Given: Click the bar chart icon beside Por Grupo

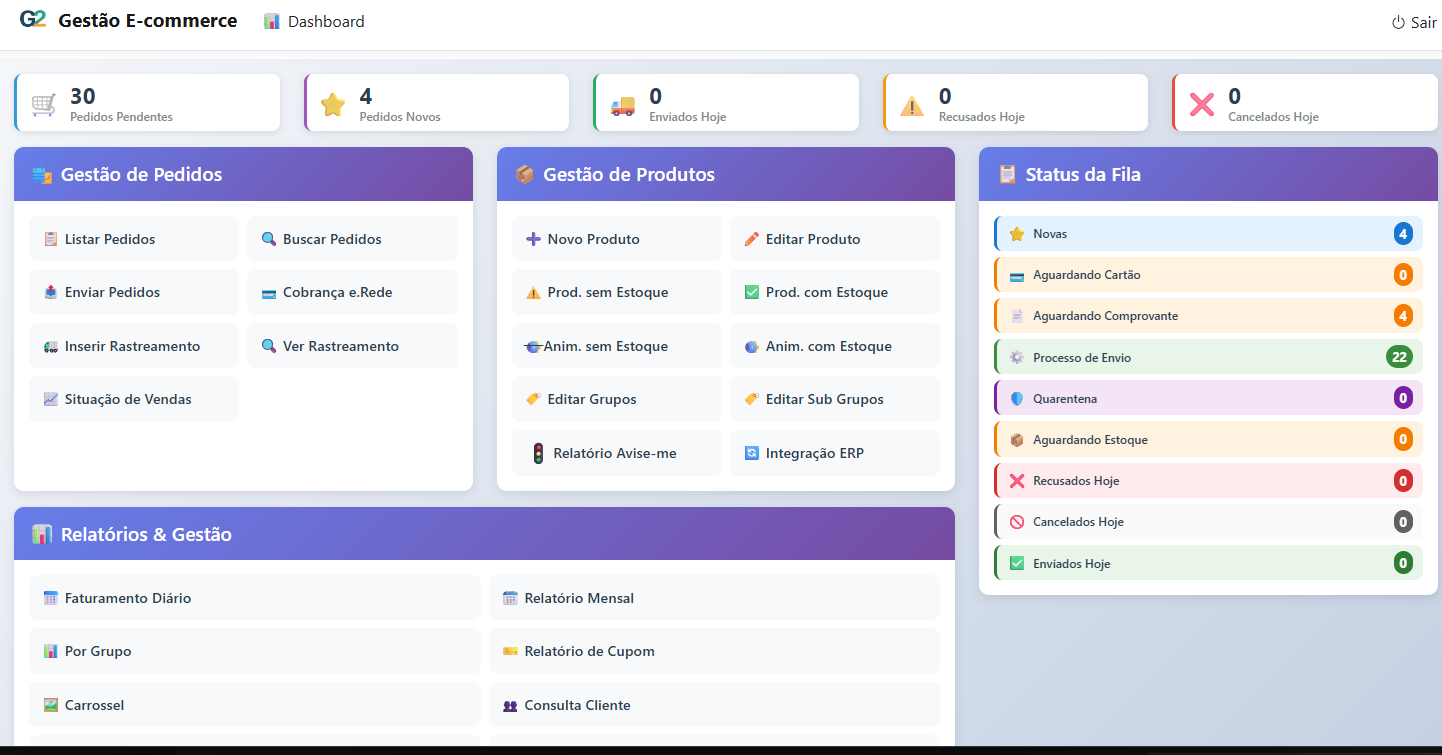Looking at the screenshot, I should tap(51, 651).
